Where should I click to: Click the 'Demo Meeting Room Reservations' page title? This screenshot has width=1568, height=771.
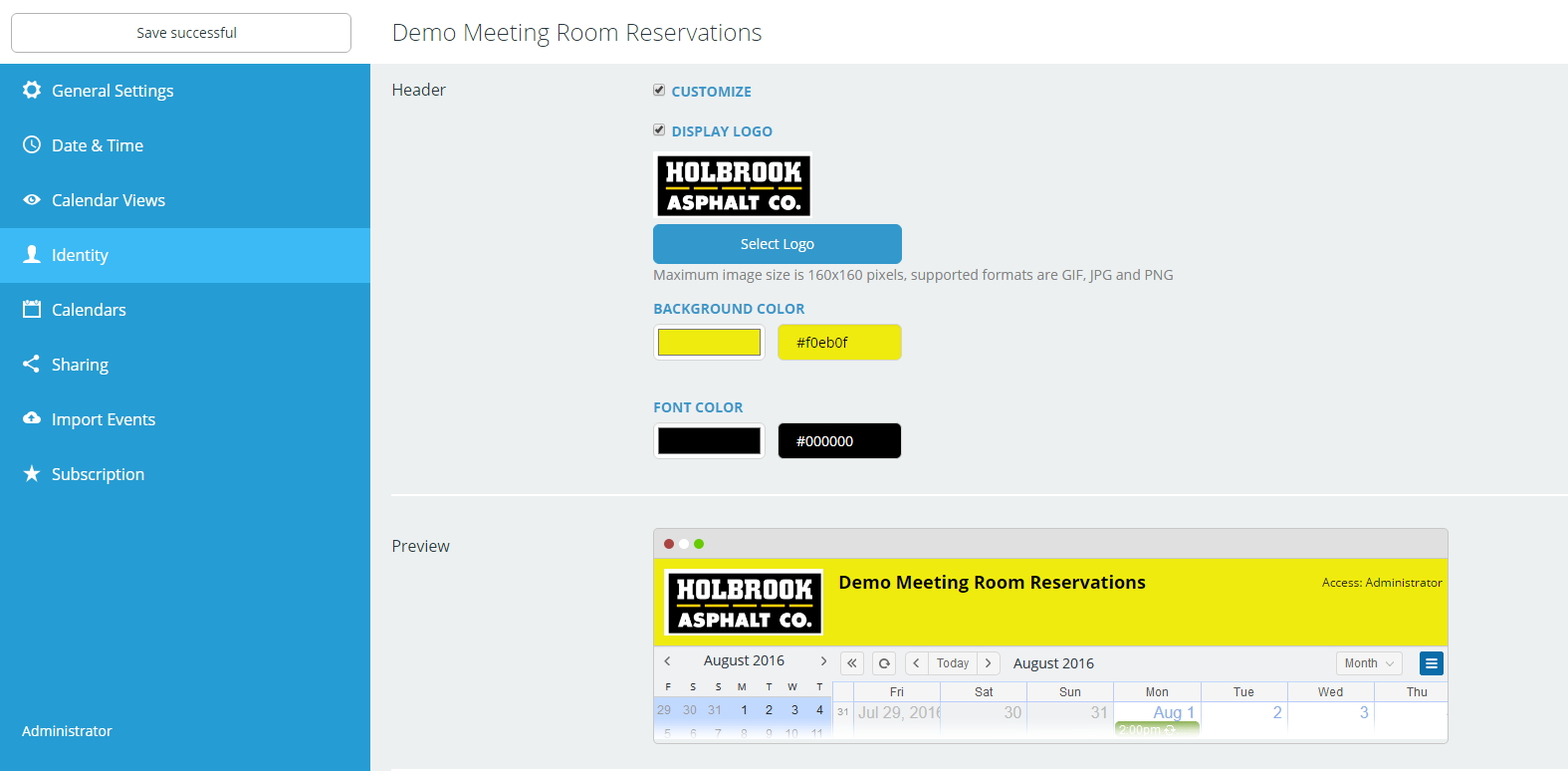[576, 33]
